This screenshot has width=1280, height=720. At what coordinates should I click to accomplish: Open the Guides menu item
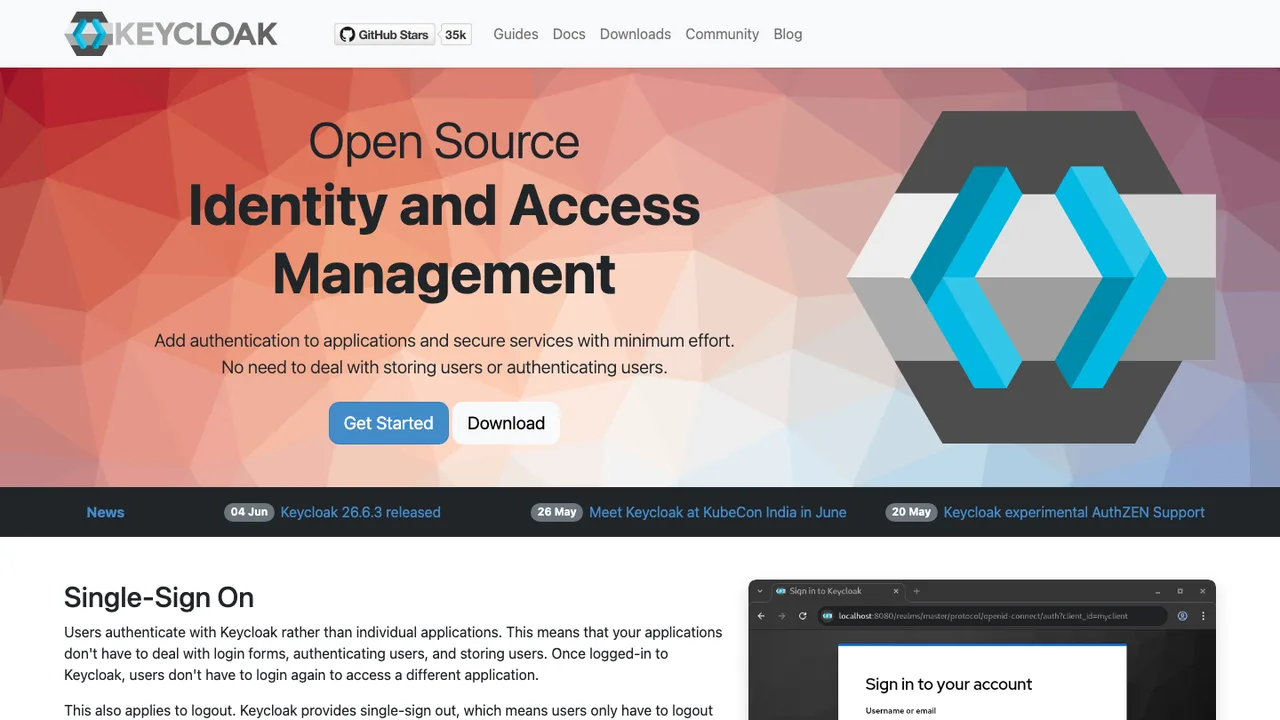(516, 34)
